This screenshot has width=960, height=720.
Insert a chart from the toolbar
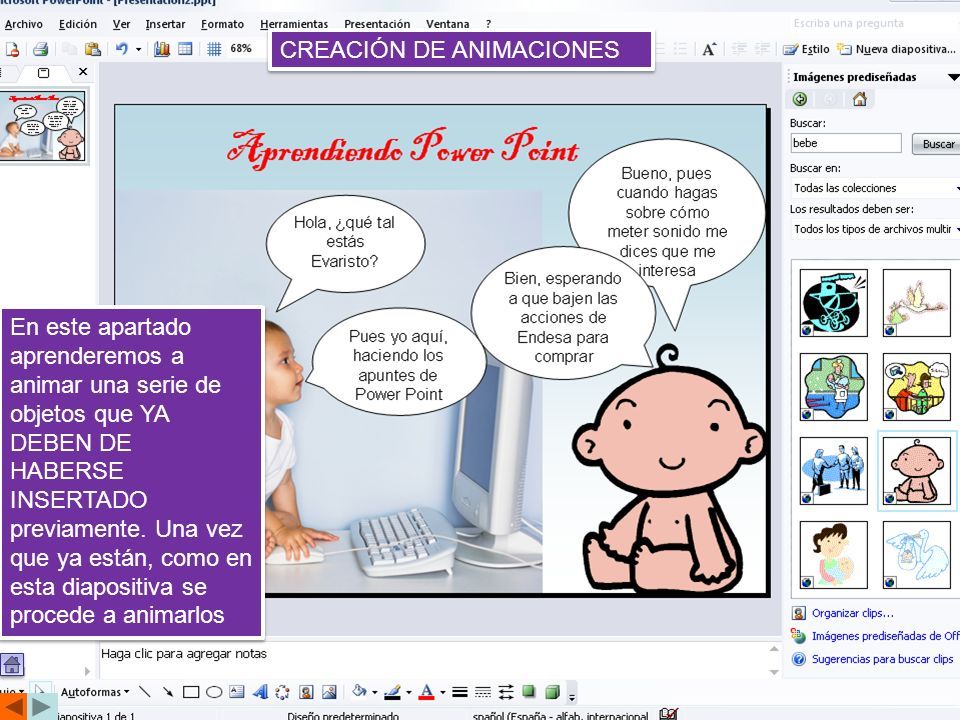[x=162, y=49]
